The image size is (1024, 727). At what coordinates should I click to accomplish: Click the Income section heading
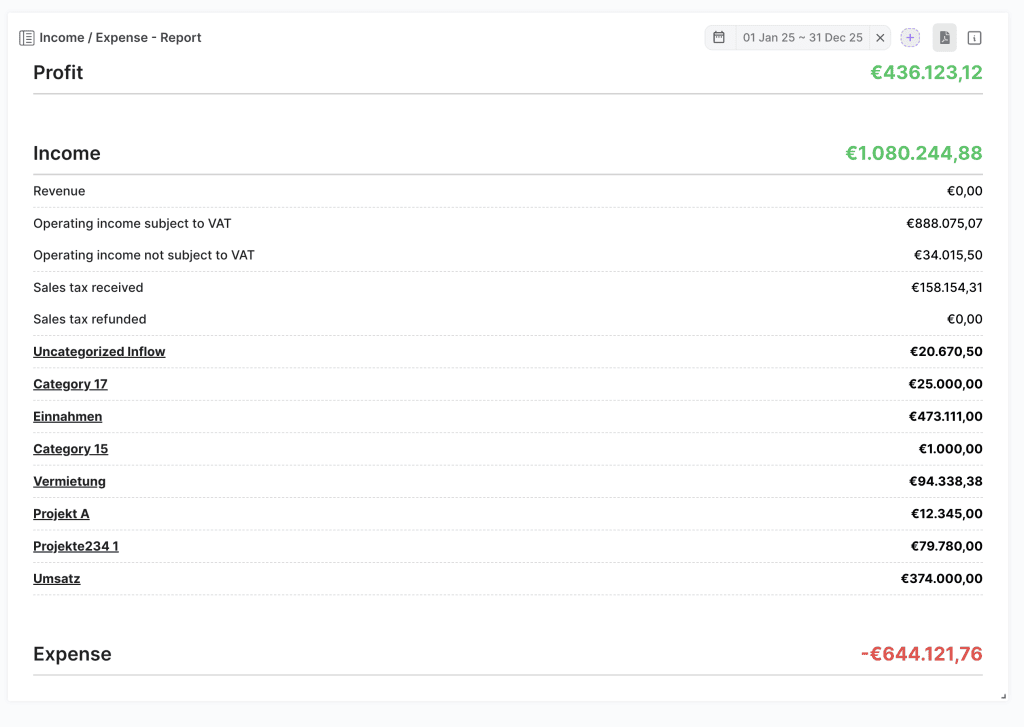click(x=67, y=153)
